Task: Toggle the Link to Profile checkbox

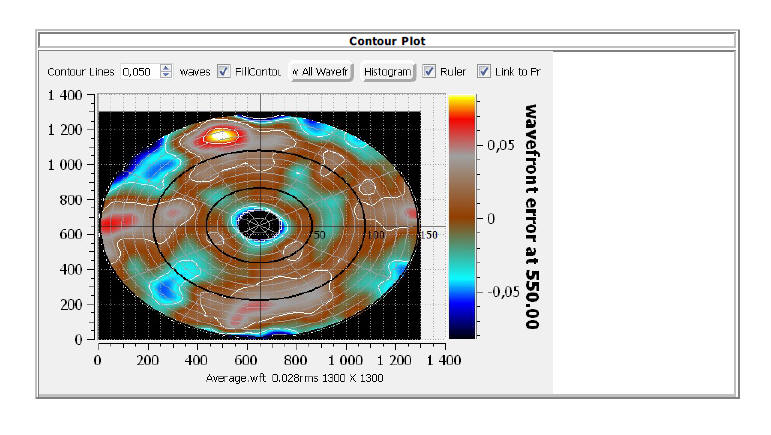Action: pos(484,71)
